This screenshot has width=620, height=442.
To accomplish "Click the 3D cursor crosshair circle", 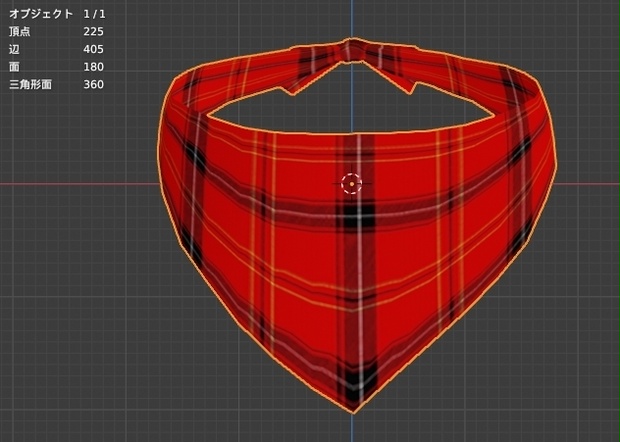I will point(352,183).
